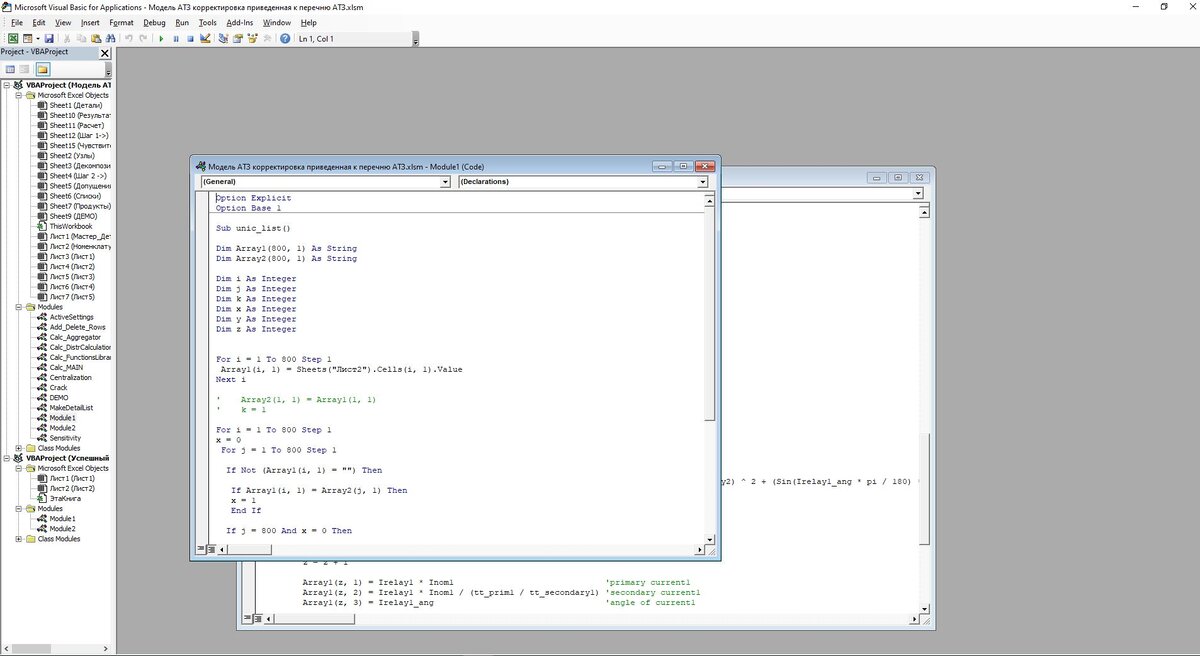Image resolution: width=1200 pixels, height=656 pixels.
Task: Select ThisWorkbook in project tree
Action: pos(70,226)
